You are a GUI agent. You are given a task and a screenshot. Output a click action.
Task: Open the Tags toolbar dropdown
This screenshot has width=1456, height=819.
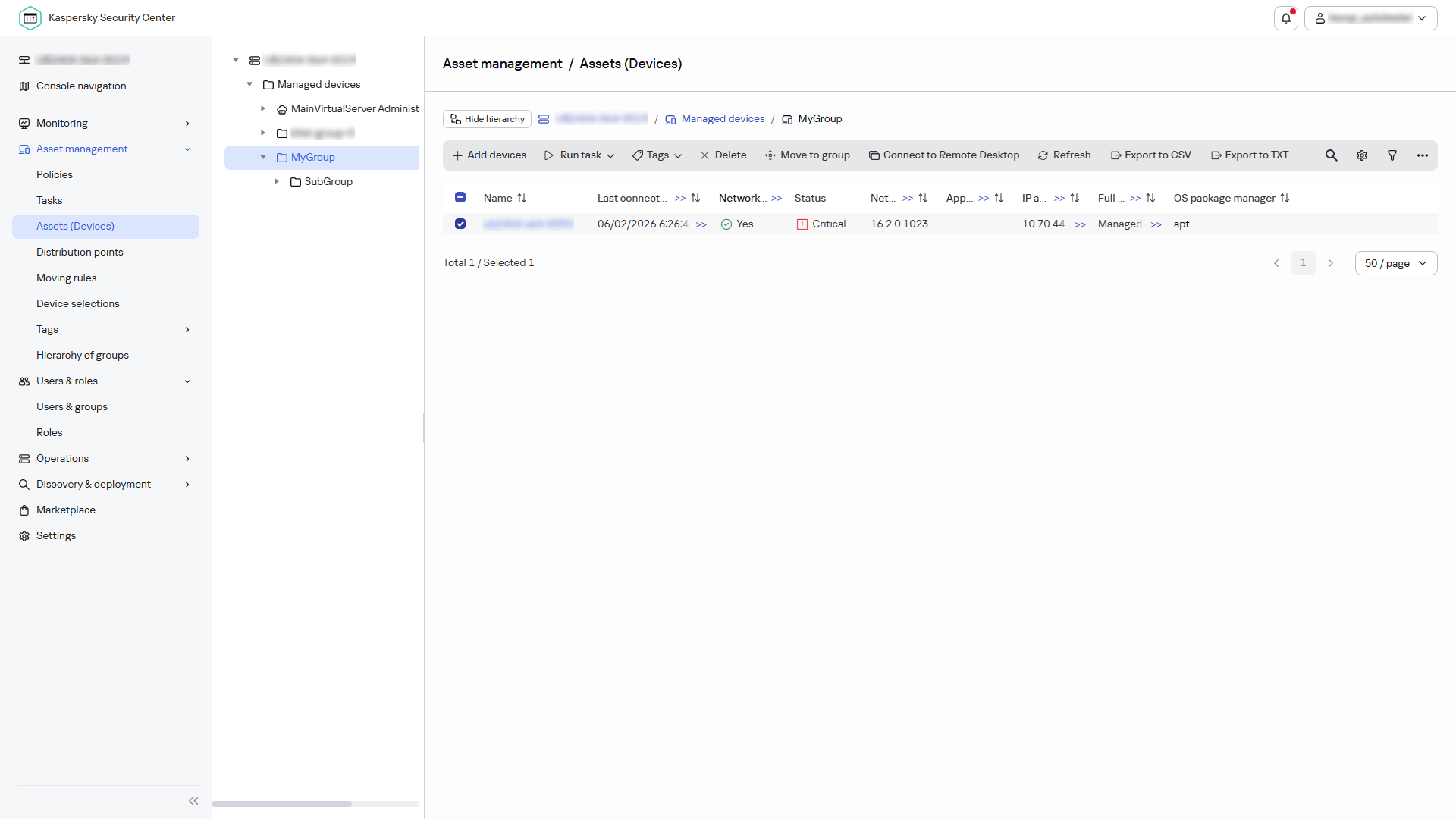(657, 155)
